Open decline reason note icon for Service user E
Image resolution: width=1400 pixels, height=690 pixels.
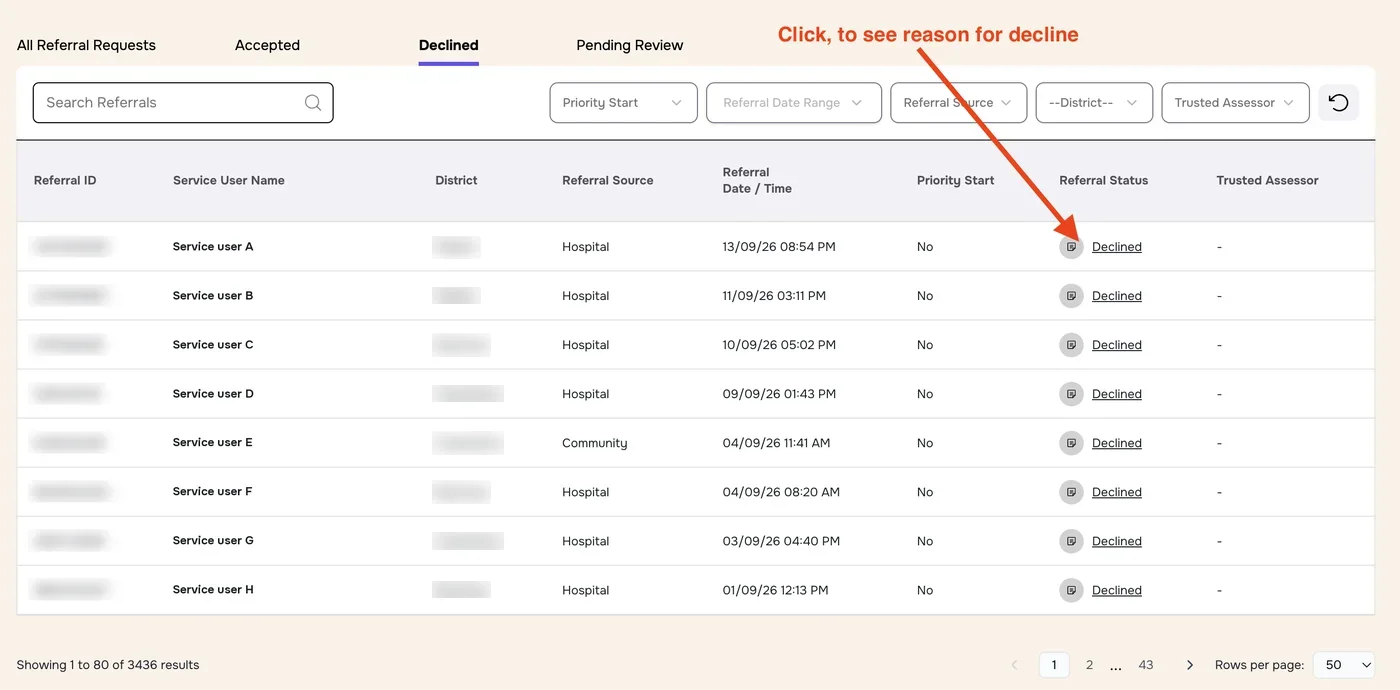[x=1071, y=442]
